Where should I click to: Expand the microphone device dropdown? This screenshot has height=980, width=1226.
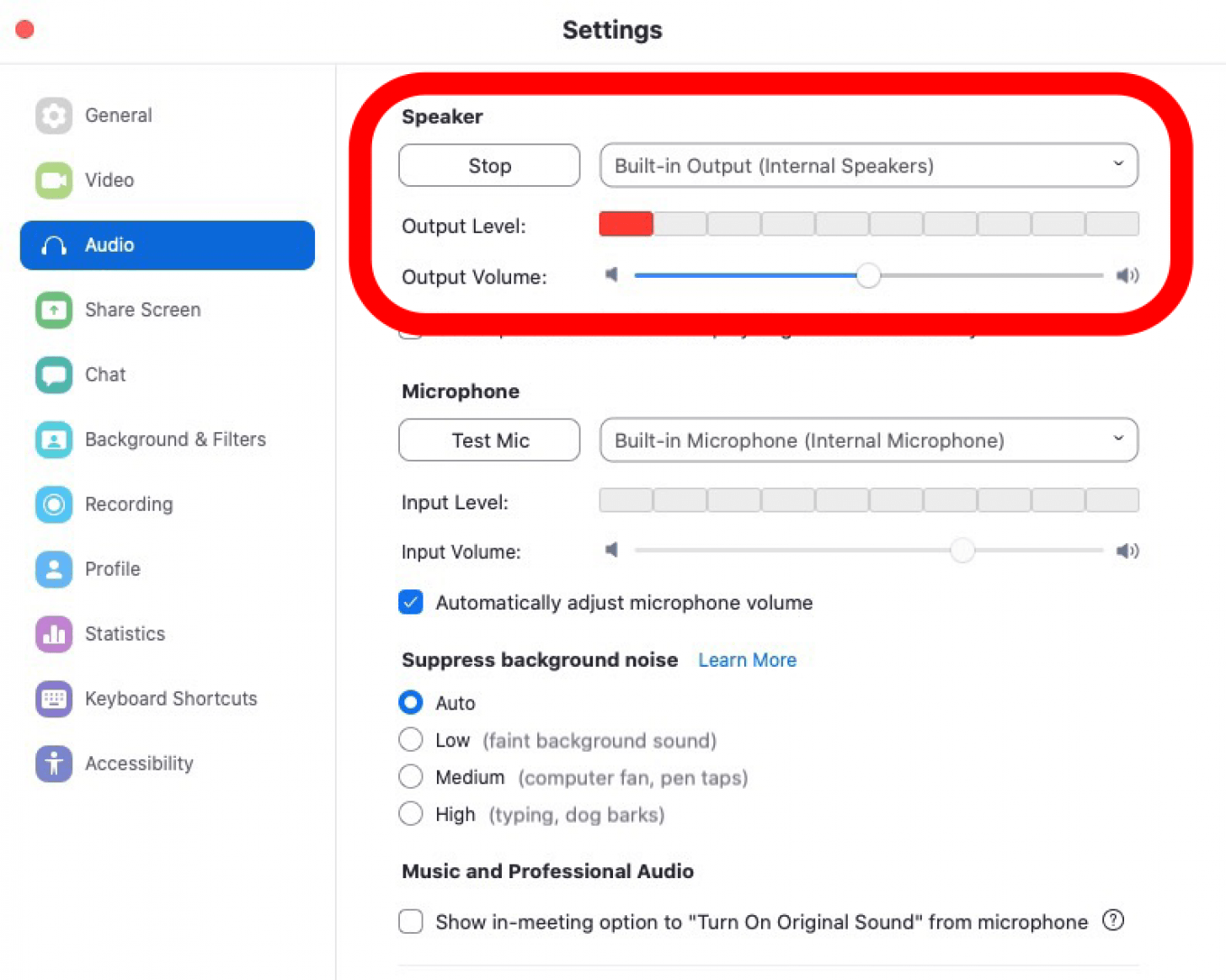click(x=868, y=440)
